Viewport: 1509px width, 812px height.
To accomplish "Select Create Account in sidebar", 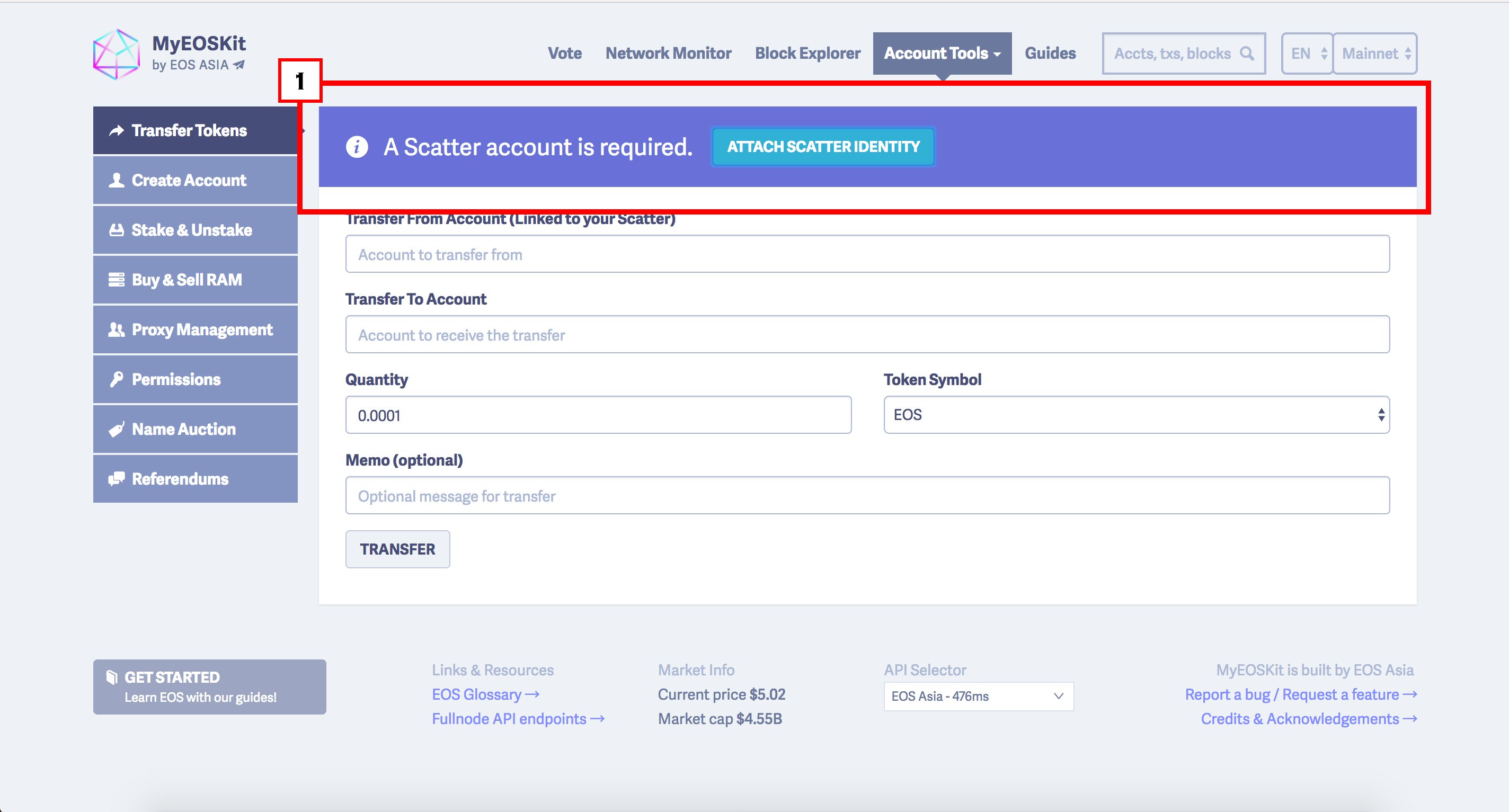I will click(195, 180).
